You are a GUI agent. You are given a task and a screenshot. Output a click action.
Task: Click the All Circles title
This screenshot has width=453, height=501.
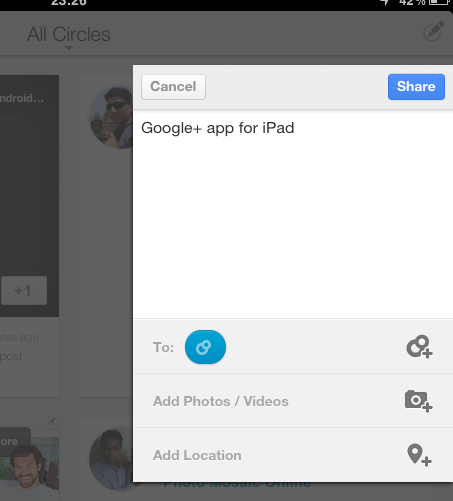(x=68, y=34)
